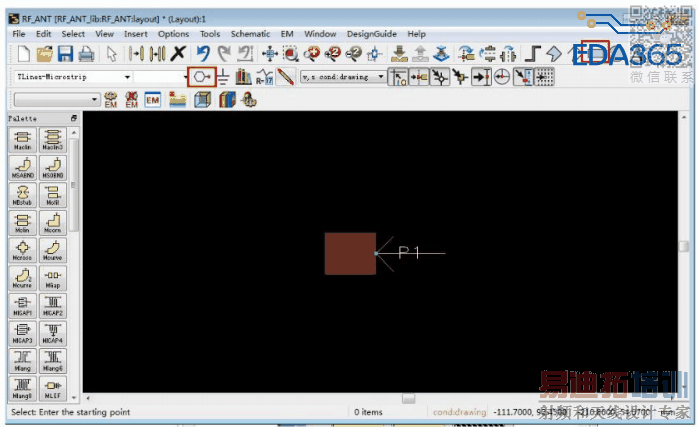Screen dimensions: 698x427
Task: Open a design with the folder icon
Action: [45, 54]
